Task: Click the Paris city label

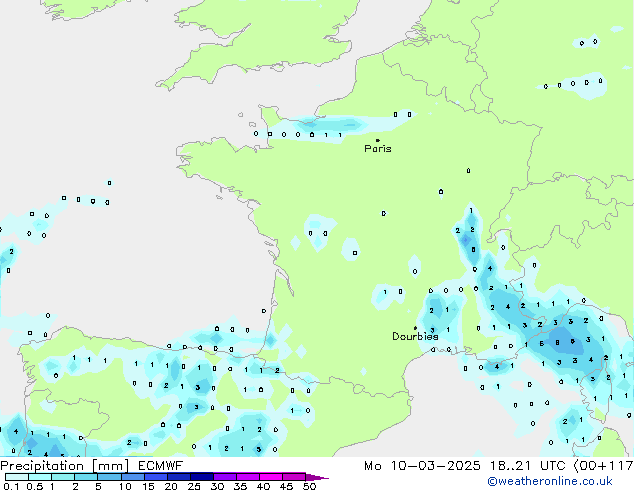Action: pos(378,149)
